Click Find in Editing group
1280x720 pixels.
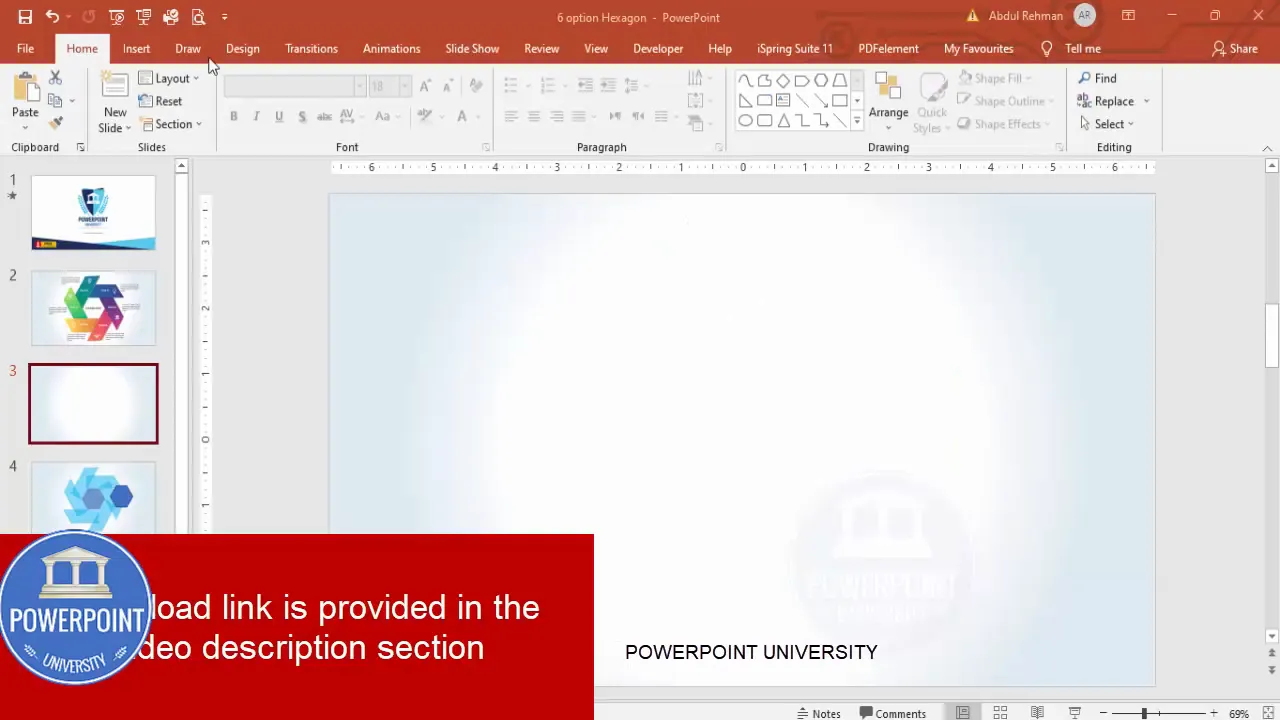click(1097, 78)
